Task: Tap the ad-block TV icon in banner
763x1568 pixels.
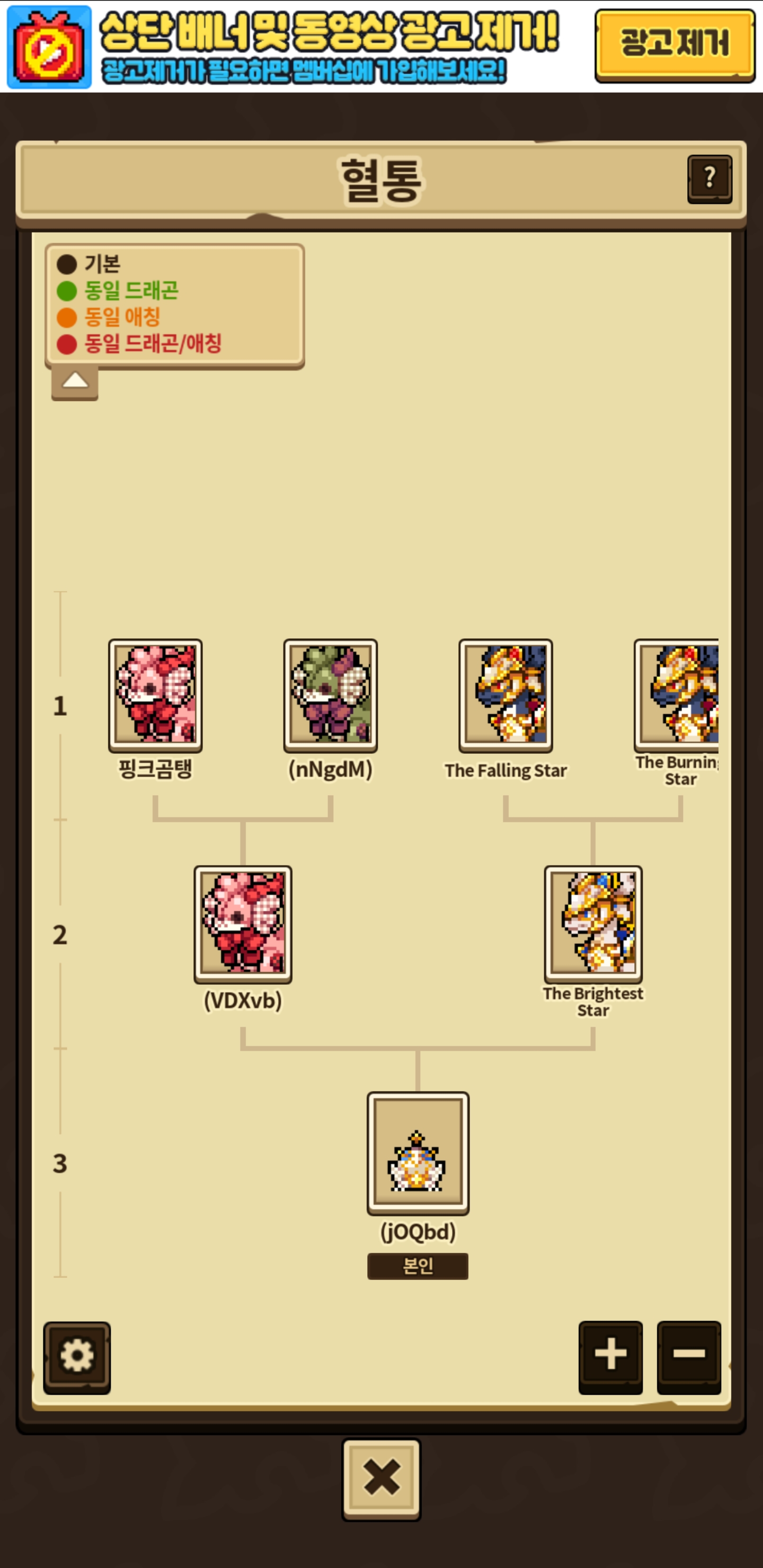Action: pos(49,47)
